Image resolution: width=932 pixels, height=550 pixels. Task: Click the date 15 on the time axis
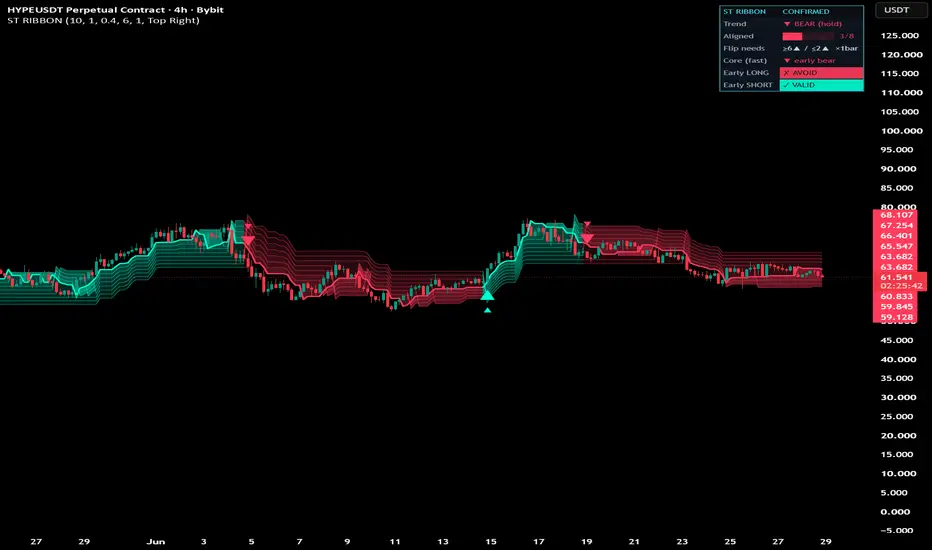490,542
